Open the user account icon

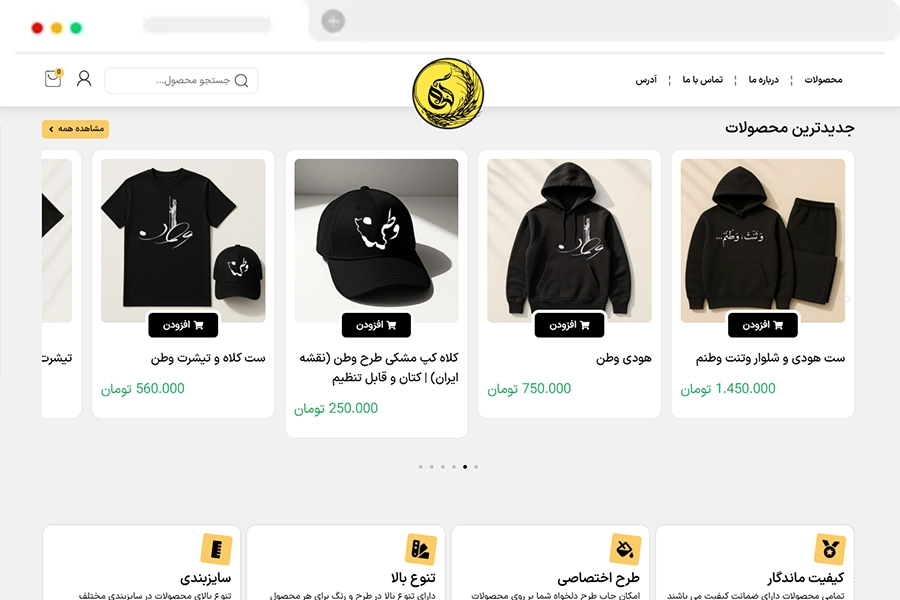84,79
